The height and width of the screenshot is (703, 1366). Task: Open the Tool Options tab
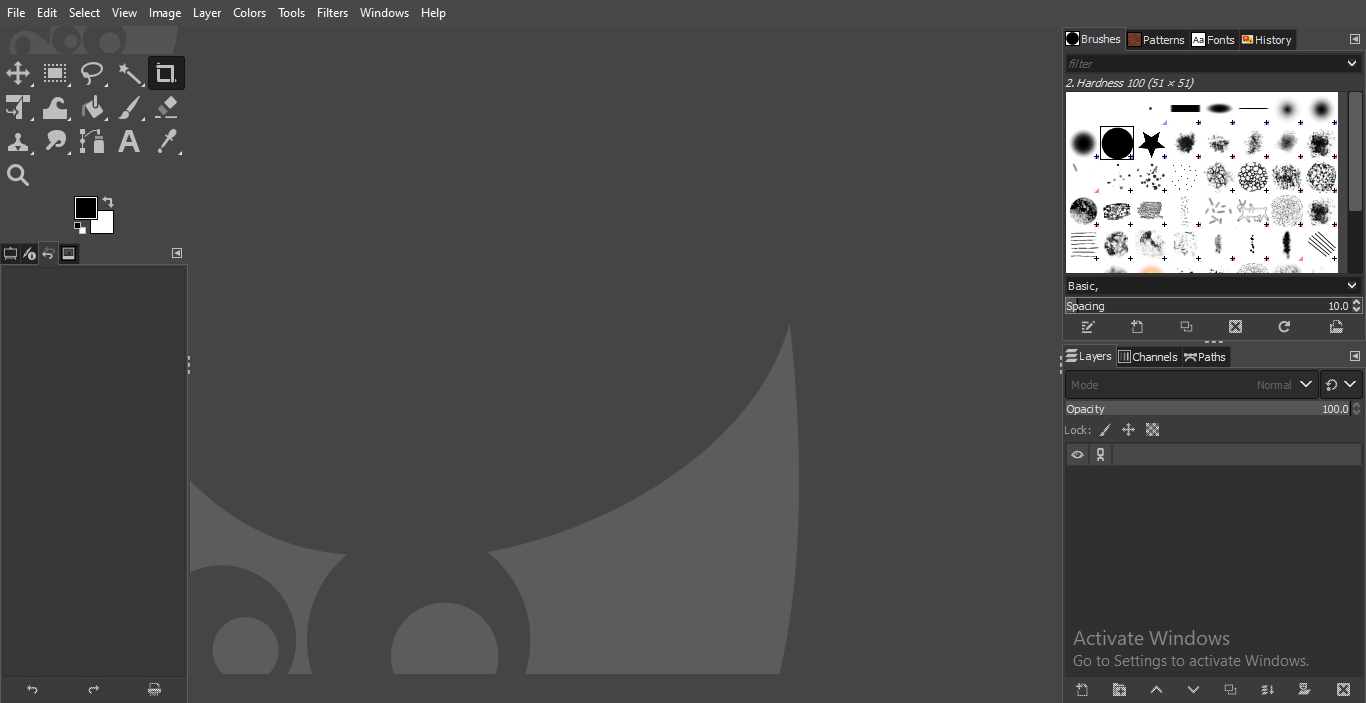[x=10, y=254]
